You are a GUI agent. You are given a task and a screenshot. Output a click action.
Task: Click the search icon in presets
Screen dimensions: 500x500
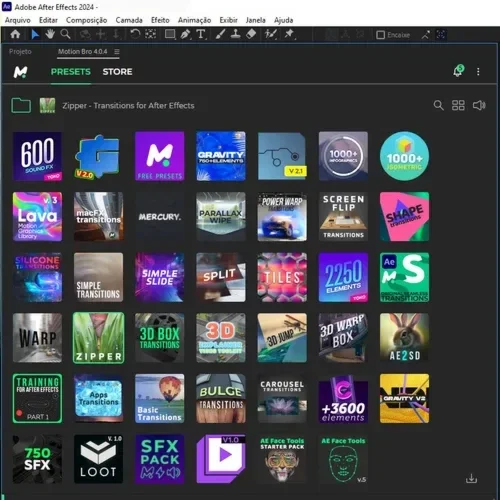438,105
